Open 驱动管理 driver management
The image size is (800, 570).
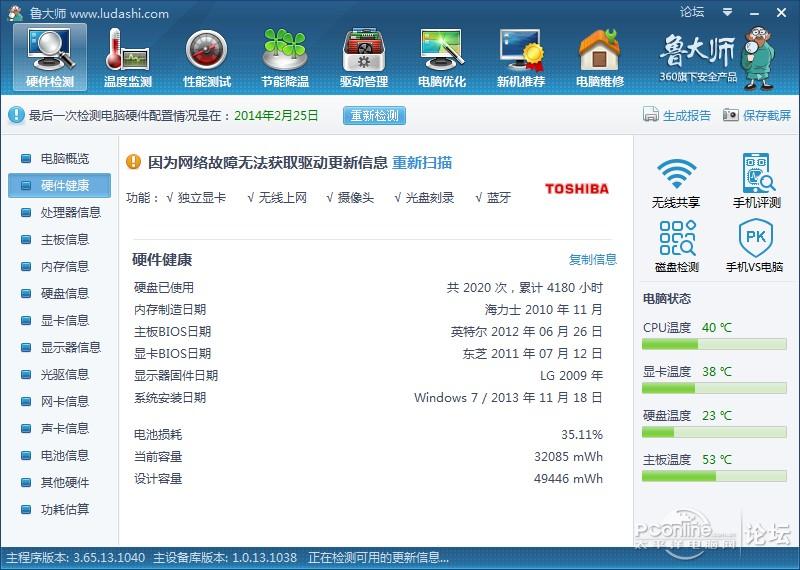coord(364,57)
